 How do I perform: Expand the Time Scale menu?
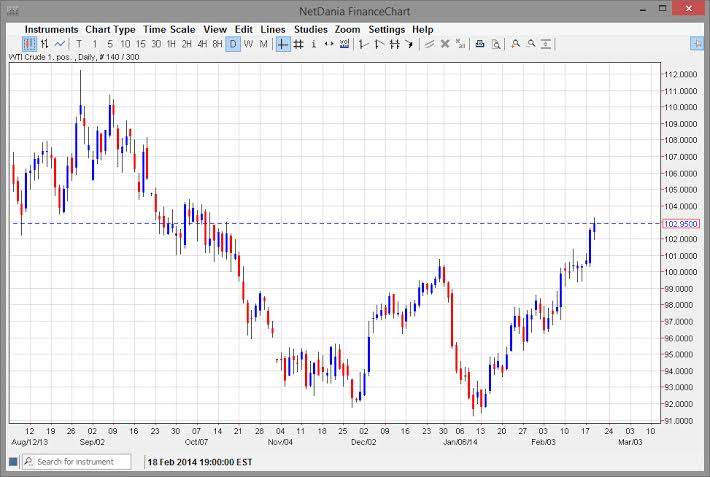169,30
